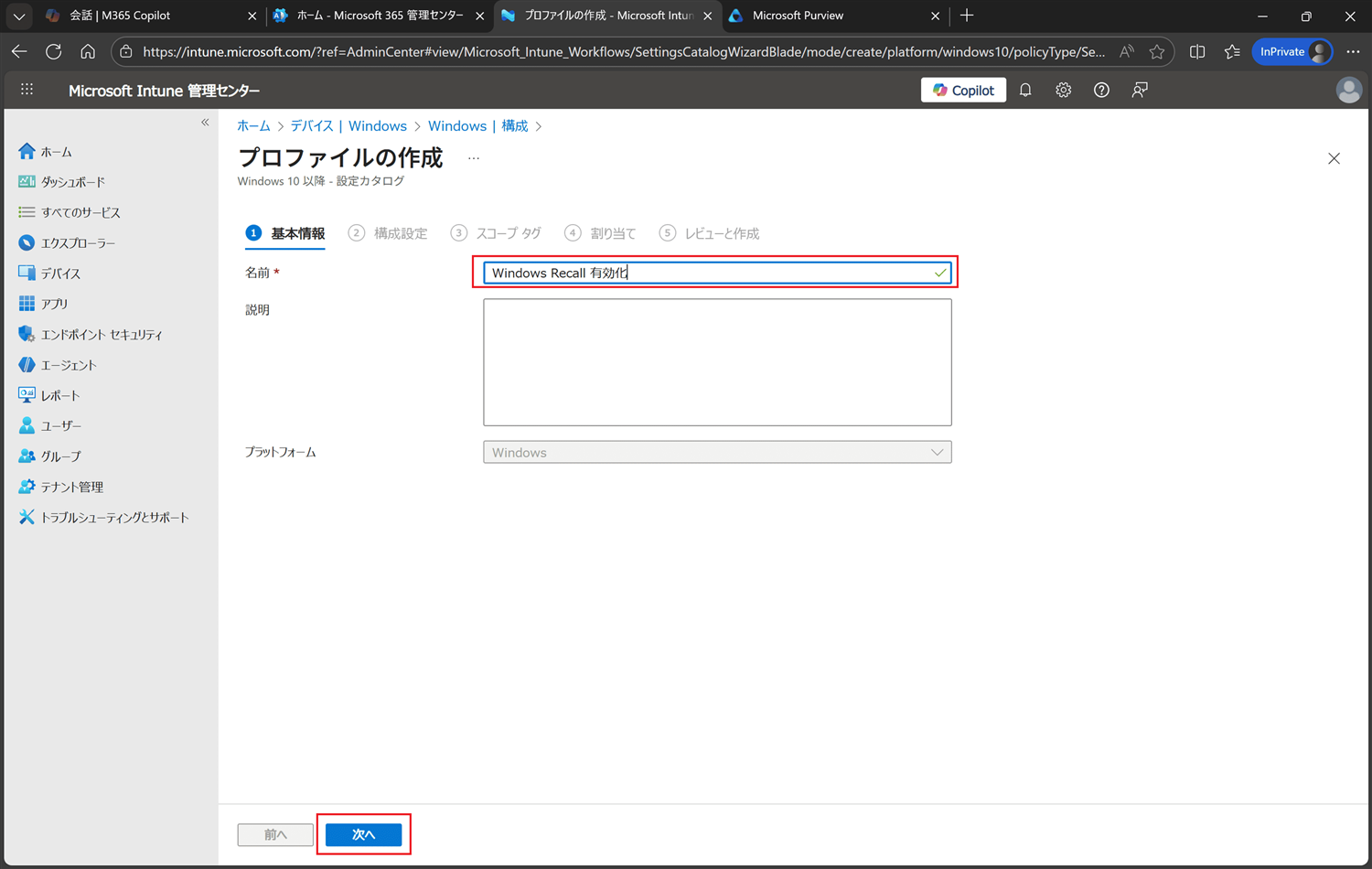The width and height of the screenshot is (1372, 869).
Task: Select the 基本情報 wizard step
Action: pos(285,233)
